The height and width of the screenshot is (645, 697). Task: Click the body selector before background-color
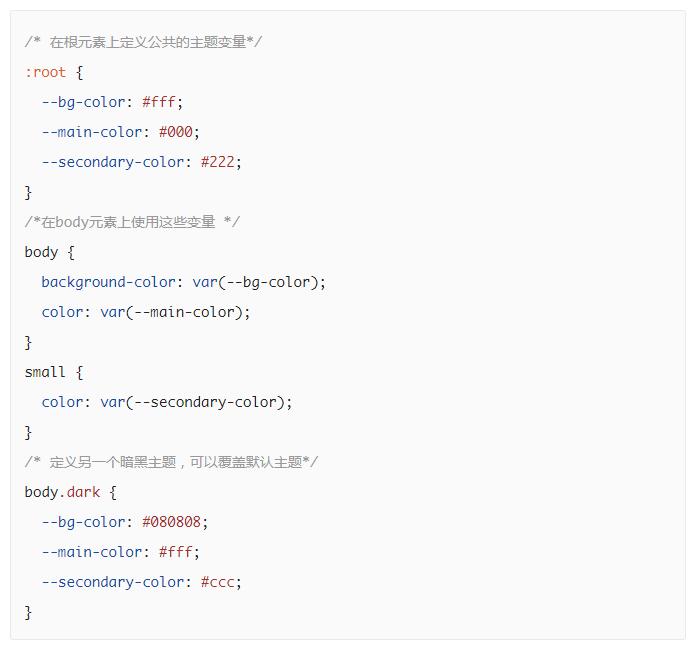pos(41,252)
